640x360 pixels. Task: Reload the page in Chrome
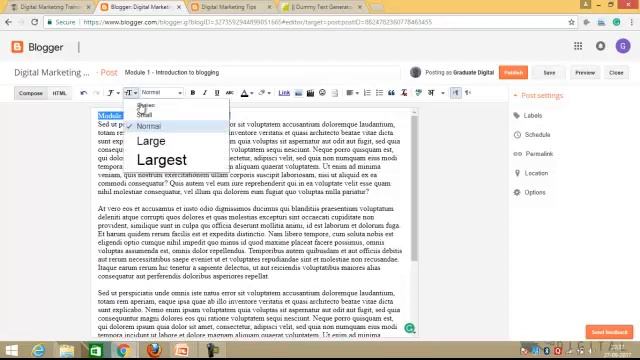[35, 22]
